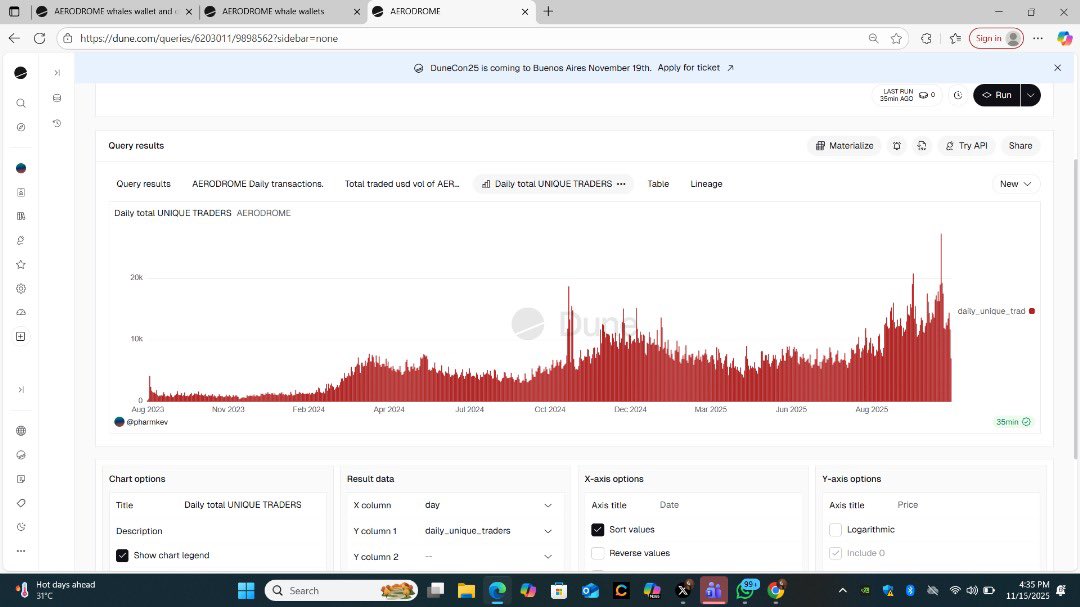Open the Dune home logo
The image size is (1080, 607).
[21, 73]
